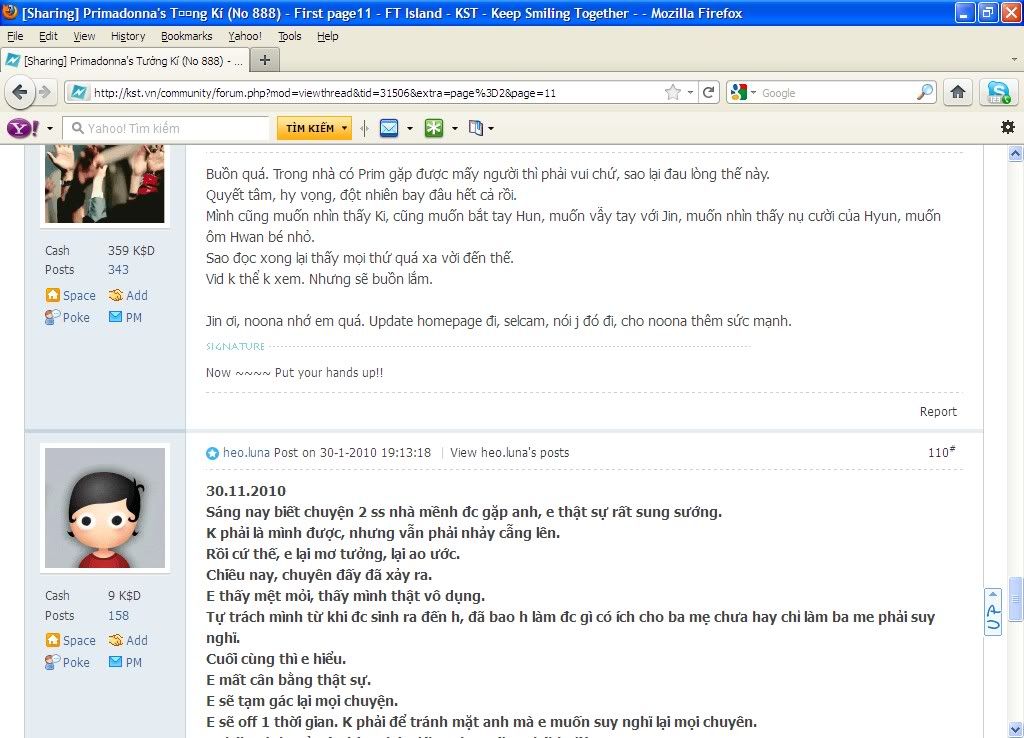Open the green asterisk icon dropdown arrow
Image resolution: width=1024 pixels, height=738 pixels.
455,129
